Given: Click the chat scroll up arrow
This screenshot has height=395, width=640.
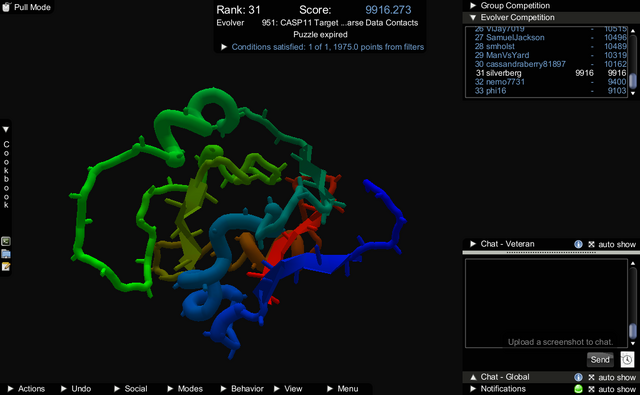Looking at the screenshot, I should pyautogui.click(x=633, y=263).
